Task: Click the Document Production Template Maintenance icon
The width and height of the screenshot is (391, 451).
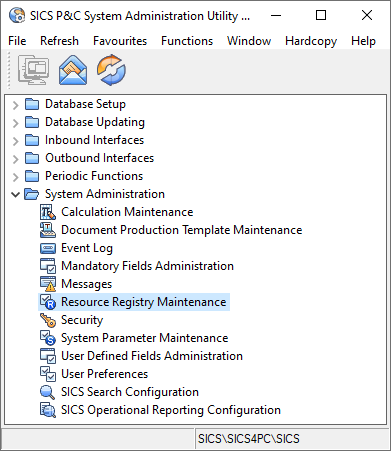Action: 48,230
